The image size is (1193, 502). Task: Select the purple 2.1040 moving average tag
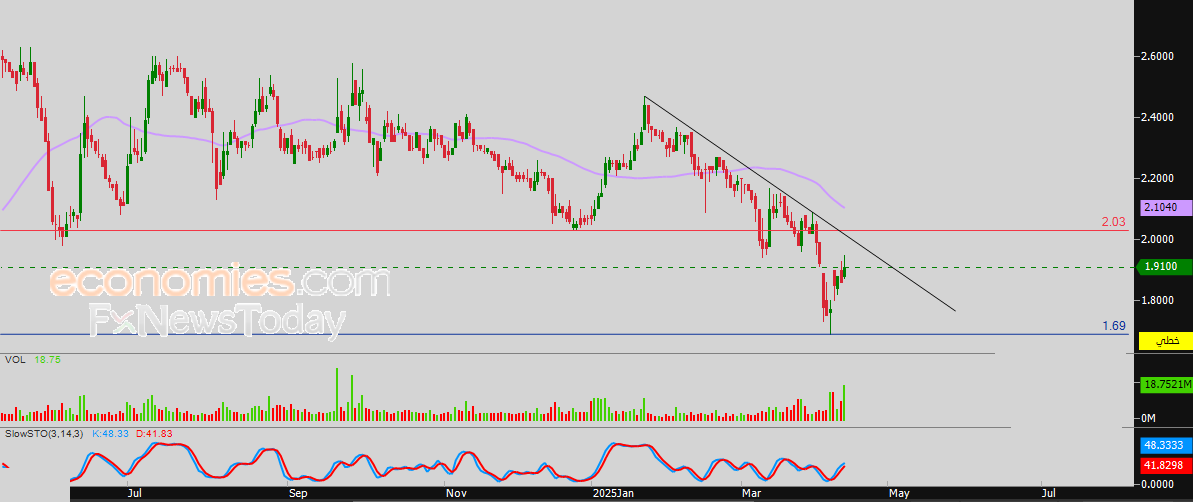[1165, 207]
